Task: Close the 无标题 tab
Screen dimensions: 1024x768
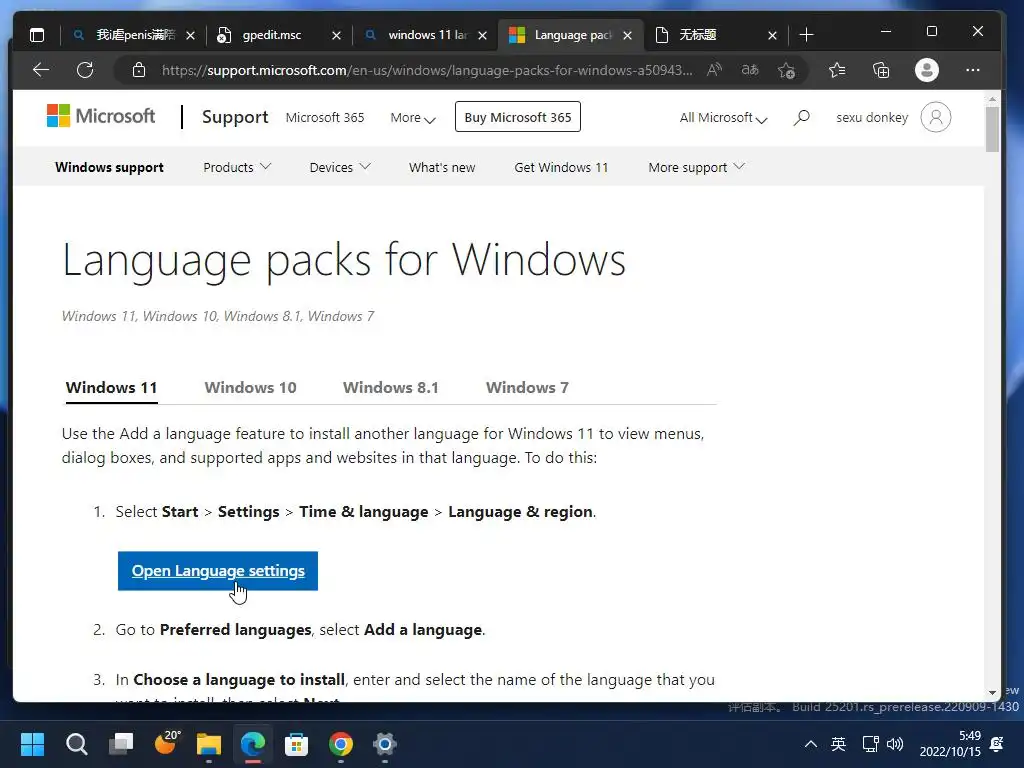Action: click(x=773, y=35)
